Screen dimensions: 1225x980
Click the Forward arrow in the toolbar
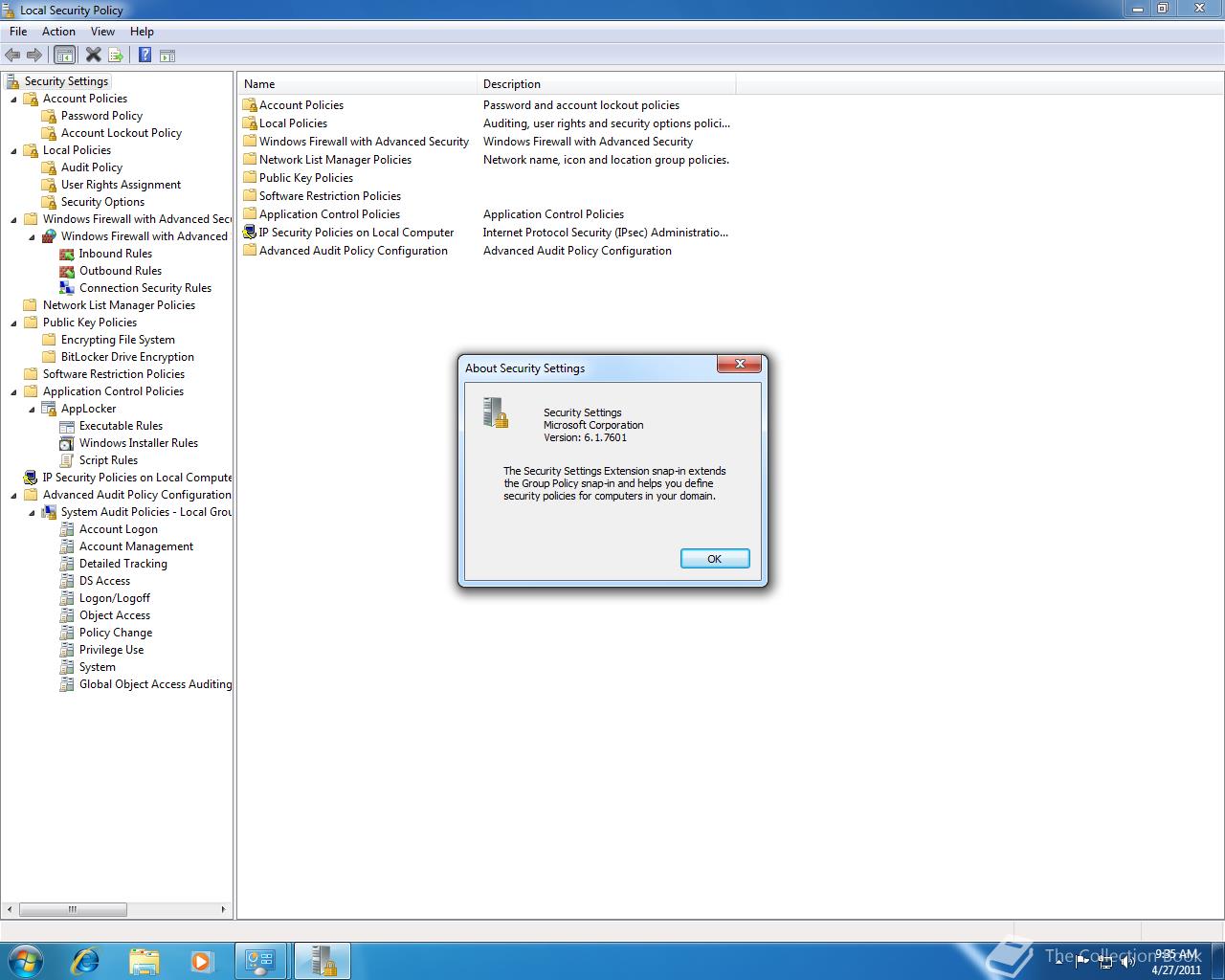[34, 56]
